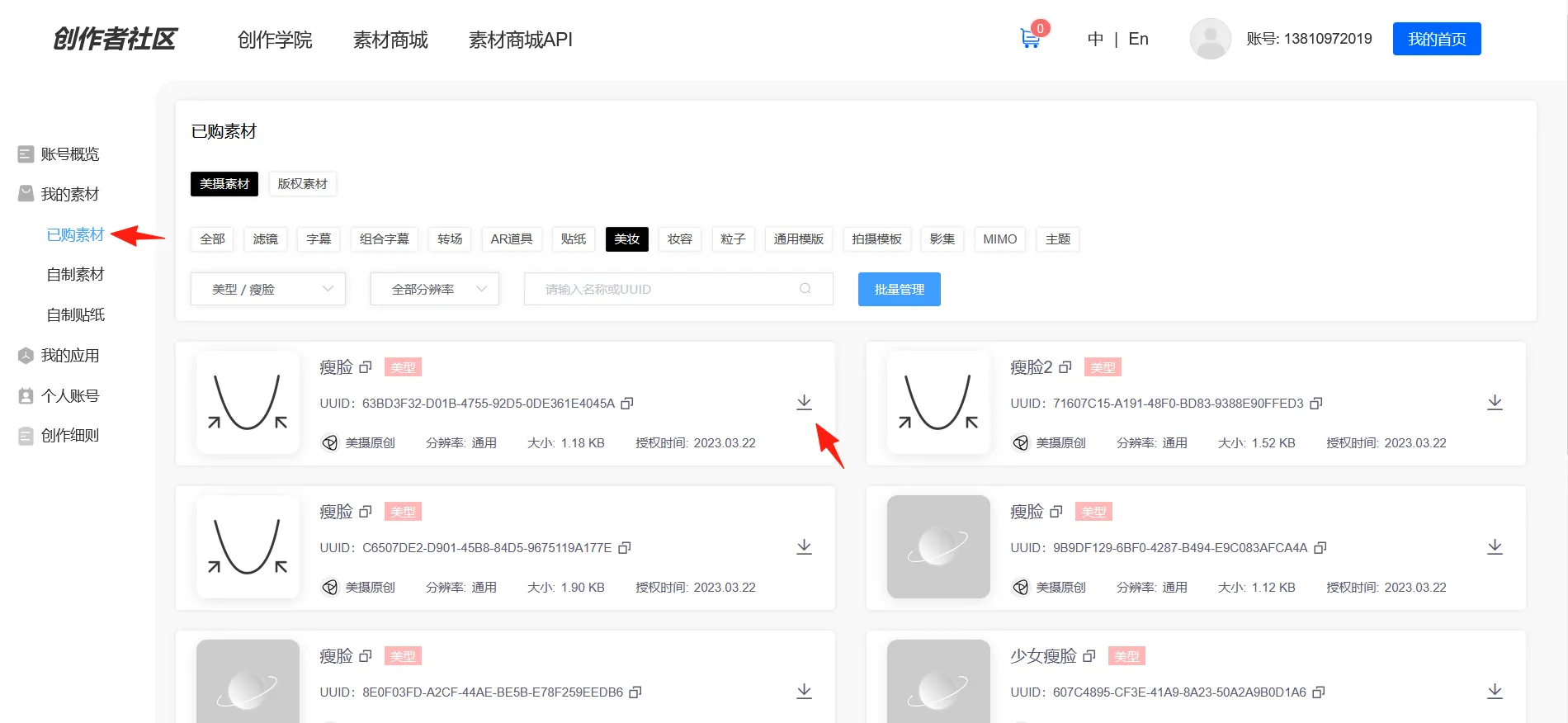Switch to 版权素材 tab

(x=302, y=184)
